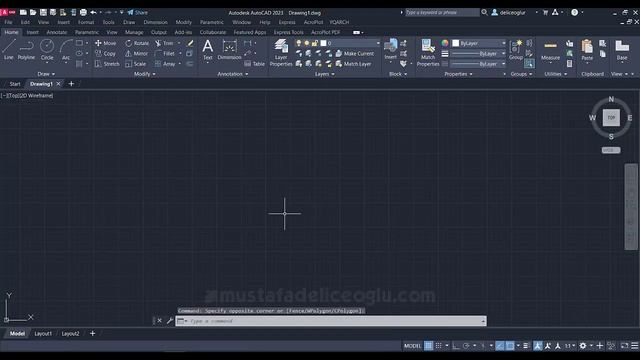
Task: Click the Customize status bar menu button
Action: tap(635, 346)
